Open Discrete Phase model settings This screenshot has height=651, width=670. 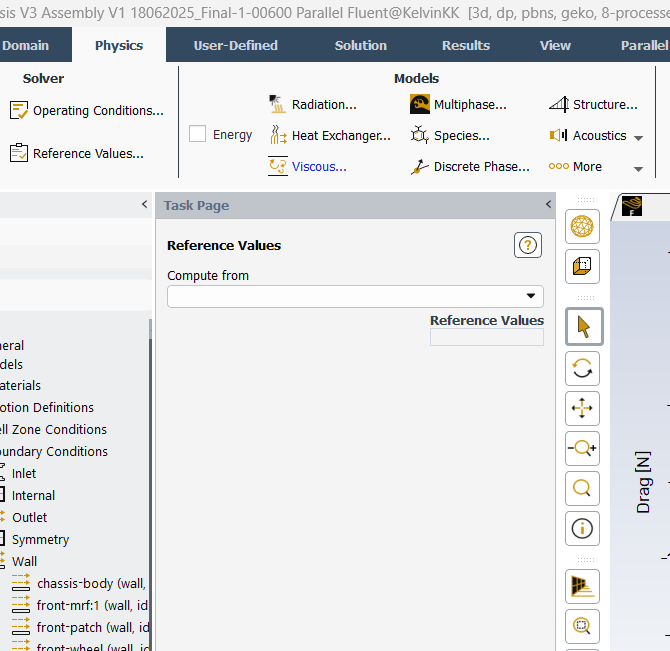pos(482,167)
